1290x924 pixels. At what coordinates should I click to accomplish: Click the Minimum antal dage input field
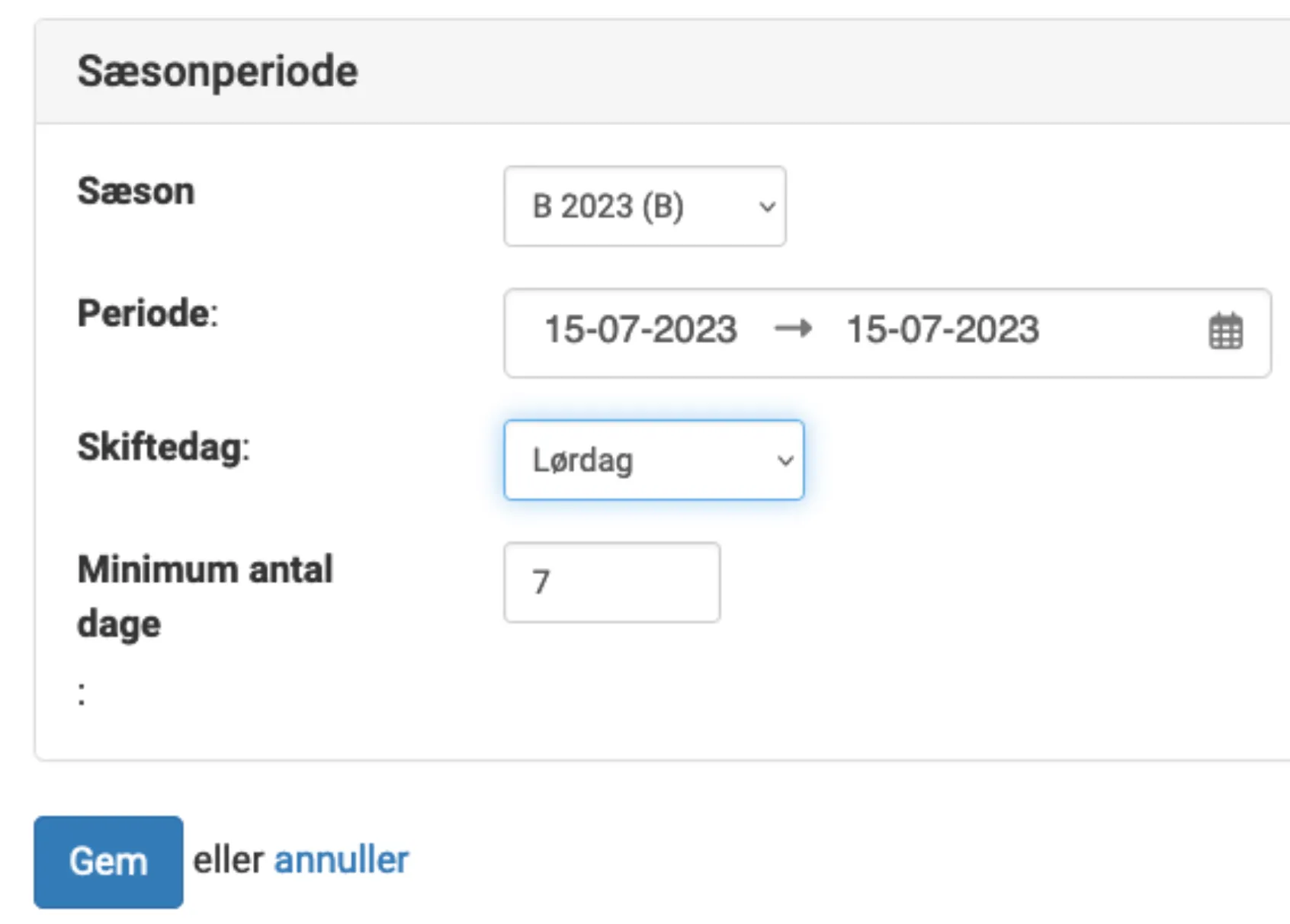(x=611, y=582)
